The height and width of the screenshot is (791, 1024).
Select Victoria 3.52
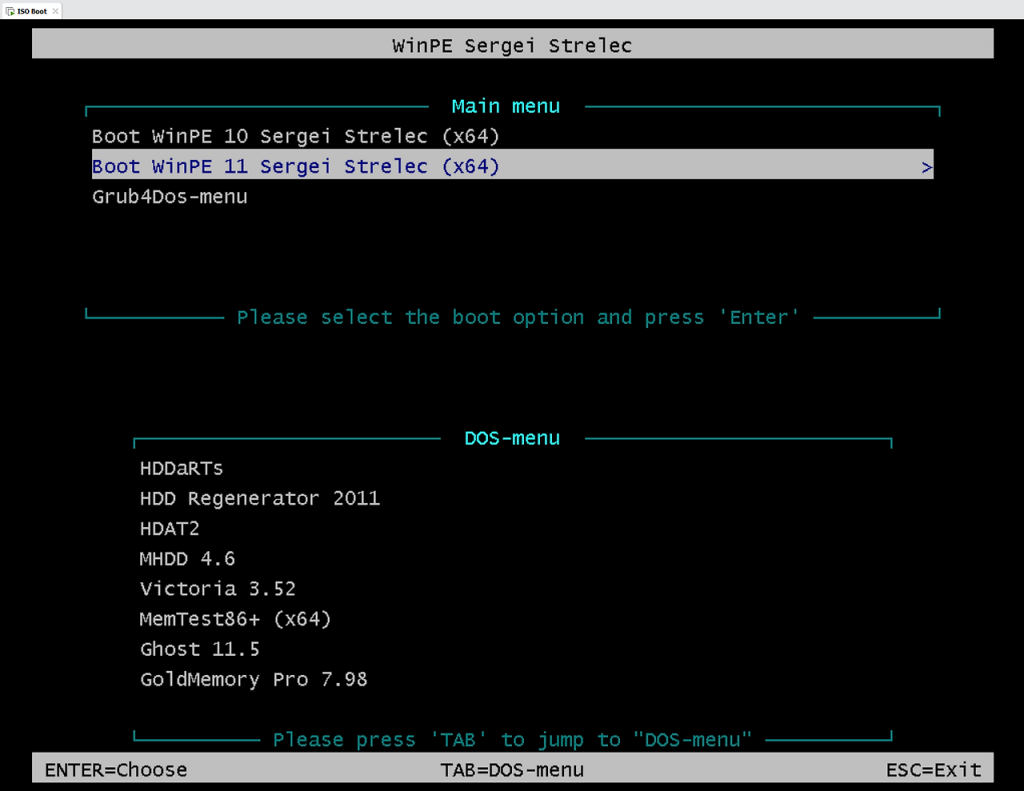[x=218, y=588]
